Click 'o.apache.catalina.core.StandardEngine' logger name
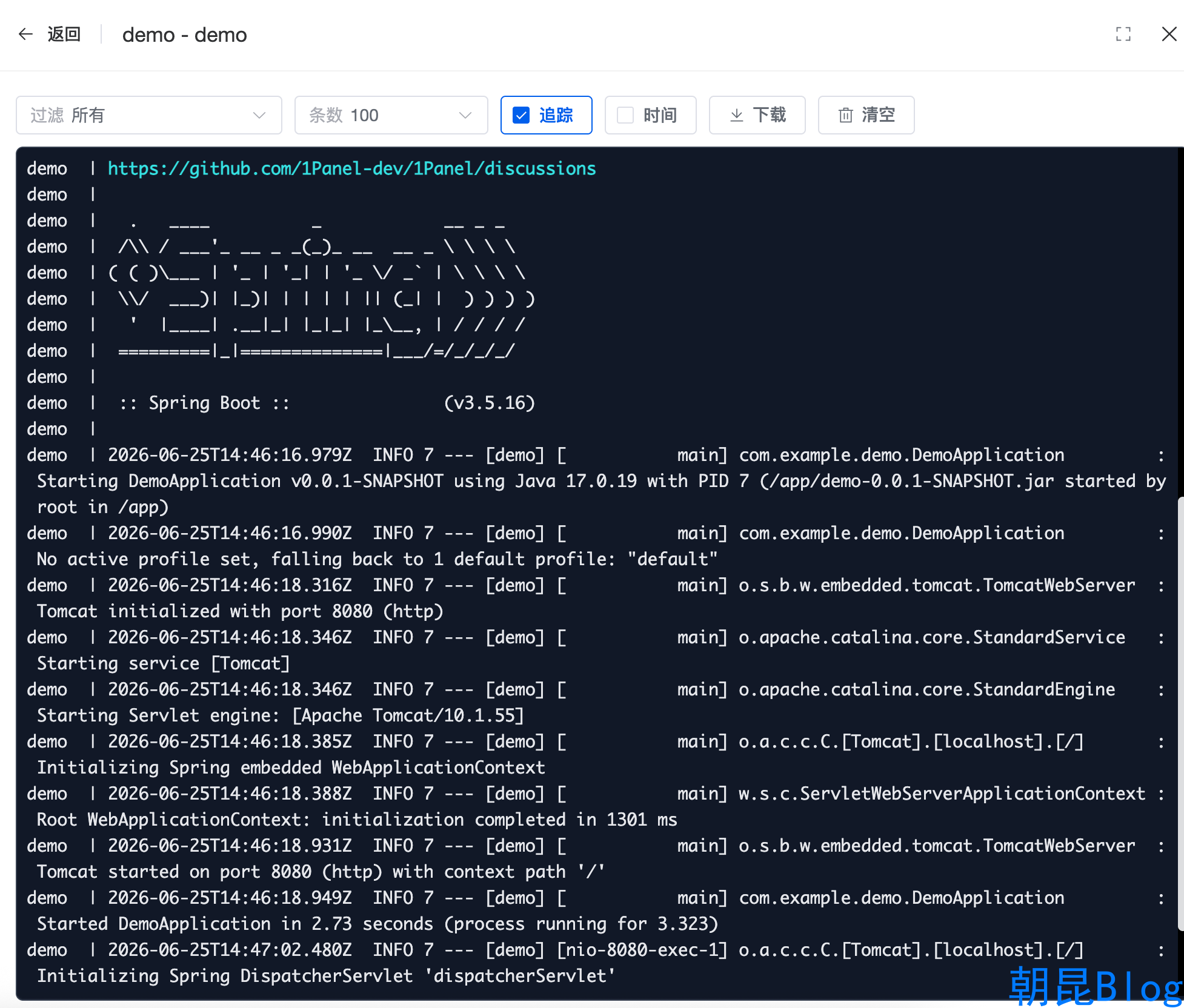This screenshot has width=1184, height=1008. pyautogui.click(x=927, y=689)
